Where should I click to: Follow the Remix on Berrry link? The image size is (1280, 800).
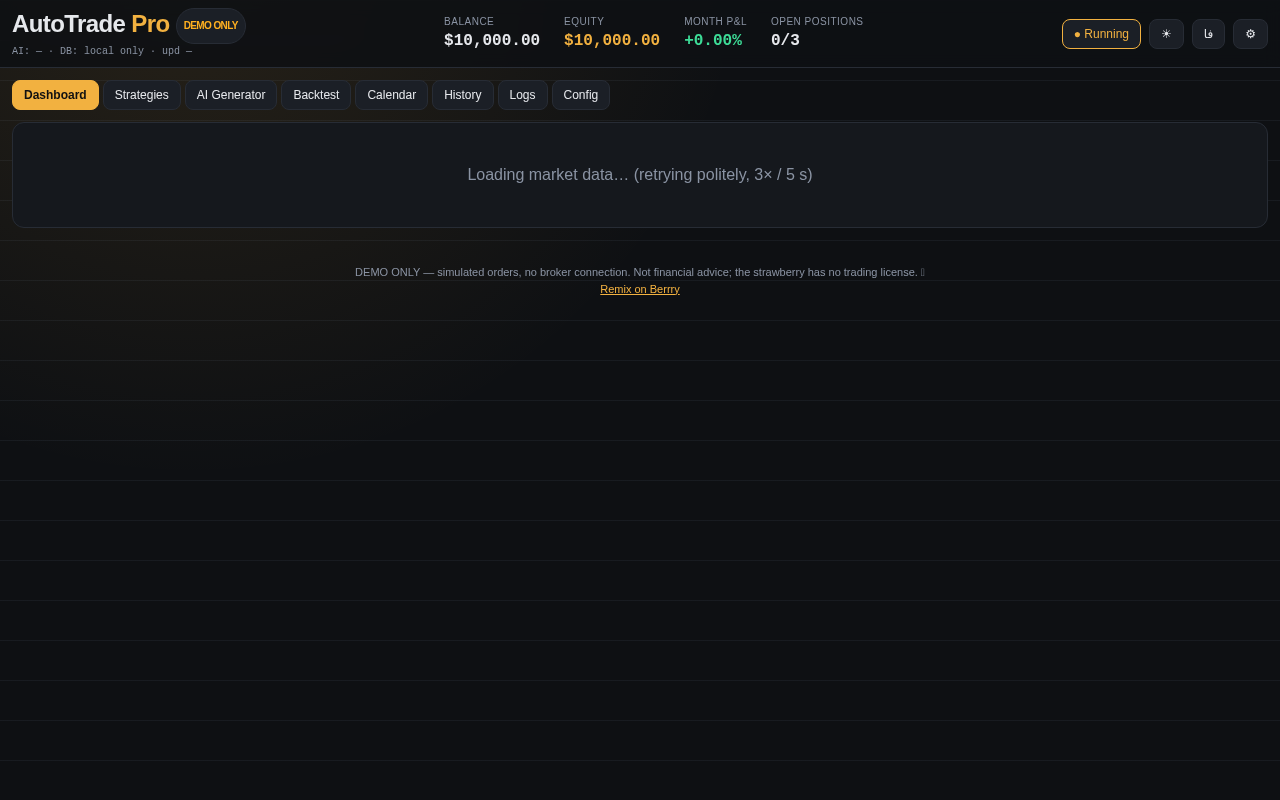[640, 289]
